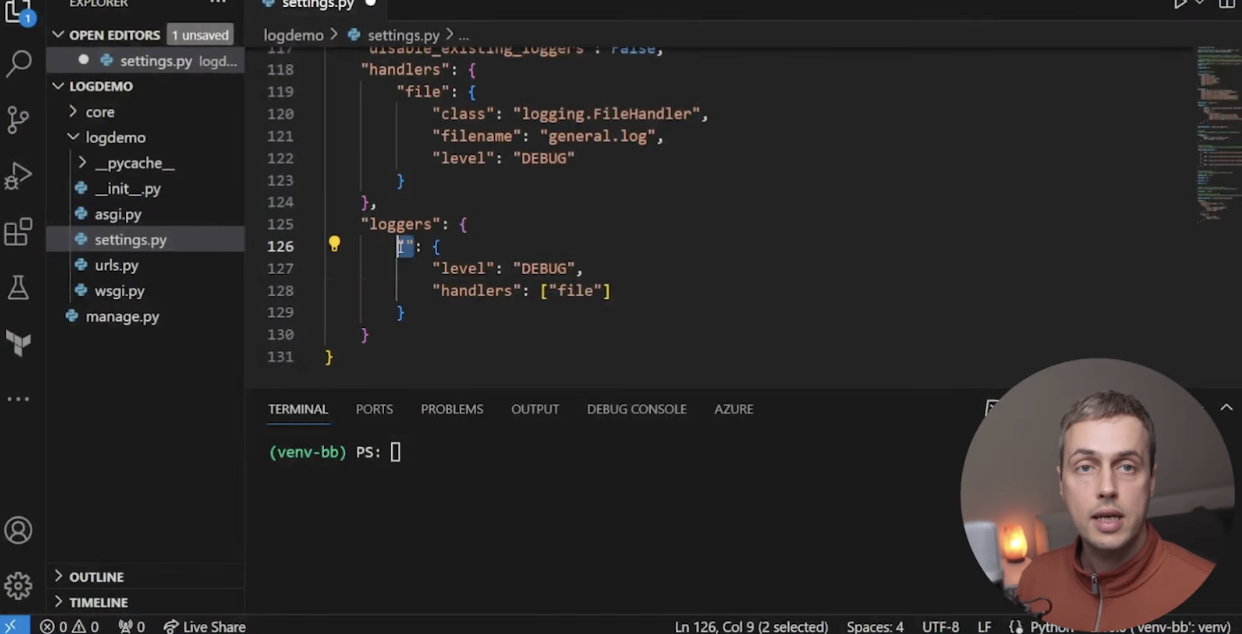1242x634 pixels.
Task: Select the Testing beaker icon
Action: click(x=20, y=286)
